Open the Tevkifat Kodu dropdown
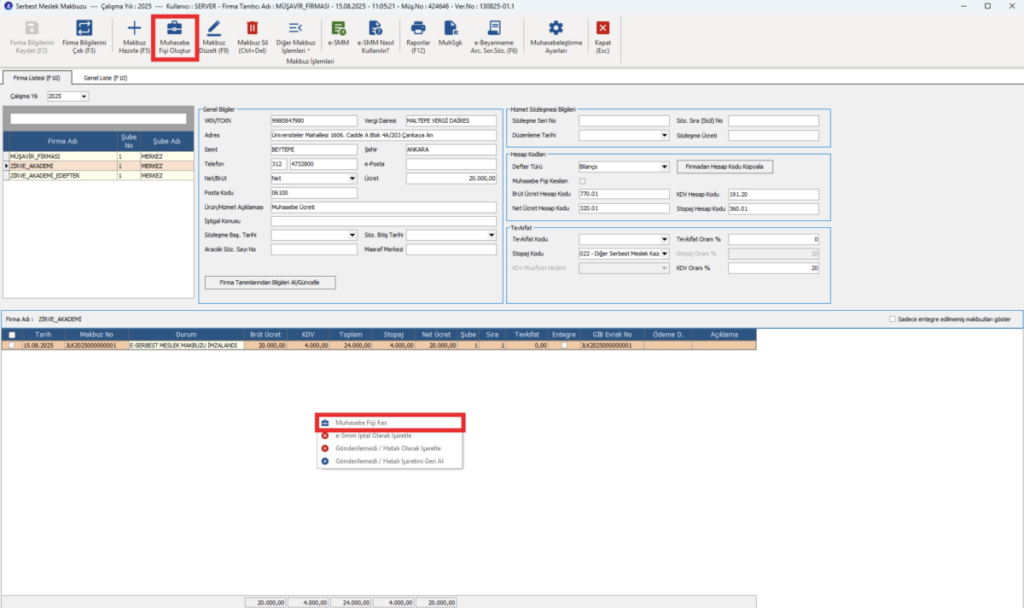 tap(664, 239)
